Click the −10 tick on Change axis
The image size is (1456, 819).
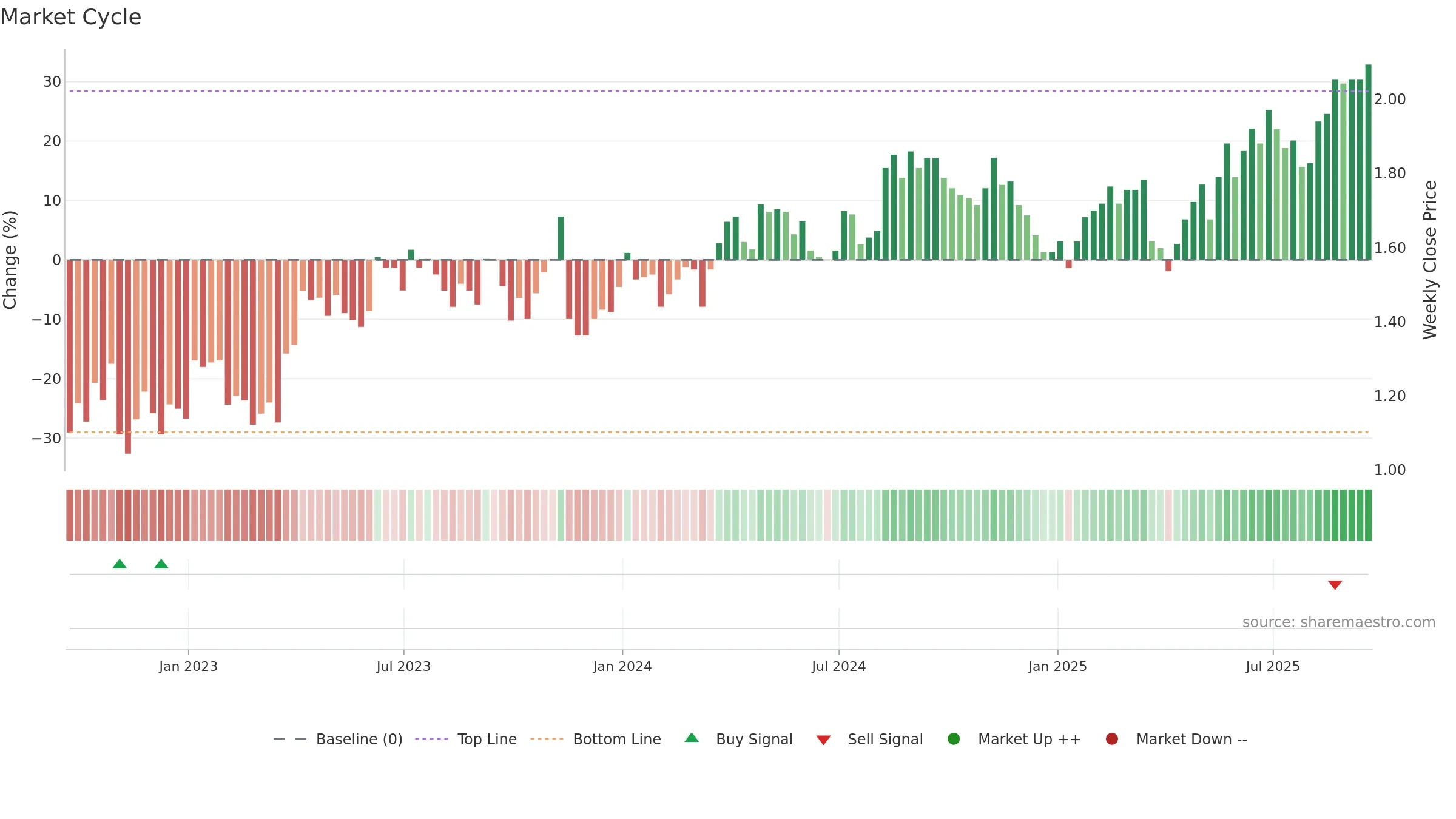47,320
